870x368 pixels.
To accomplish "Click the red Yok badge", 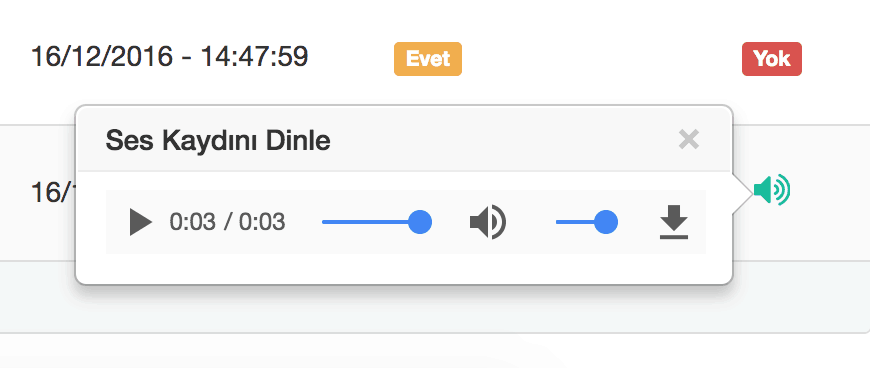I will pyautogui.click(x=772, y=59).
